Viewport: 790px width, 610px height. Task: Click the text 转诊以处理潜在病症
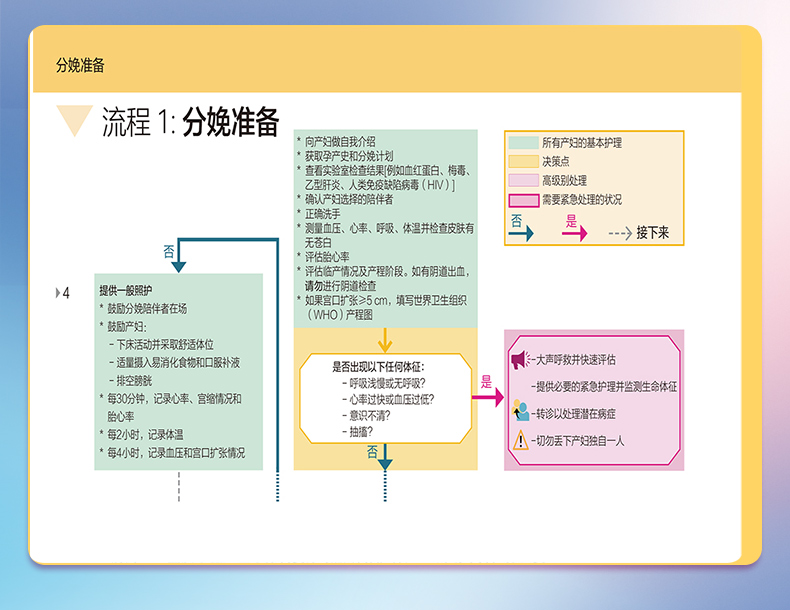[575, 414]
